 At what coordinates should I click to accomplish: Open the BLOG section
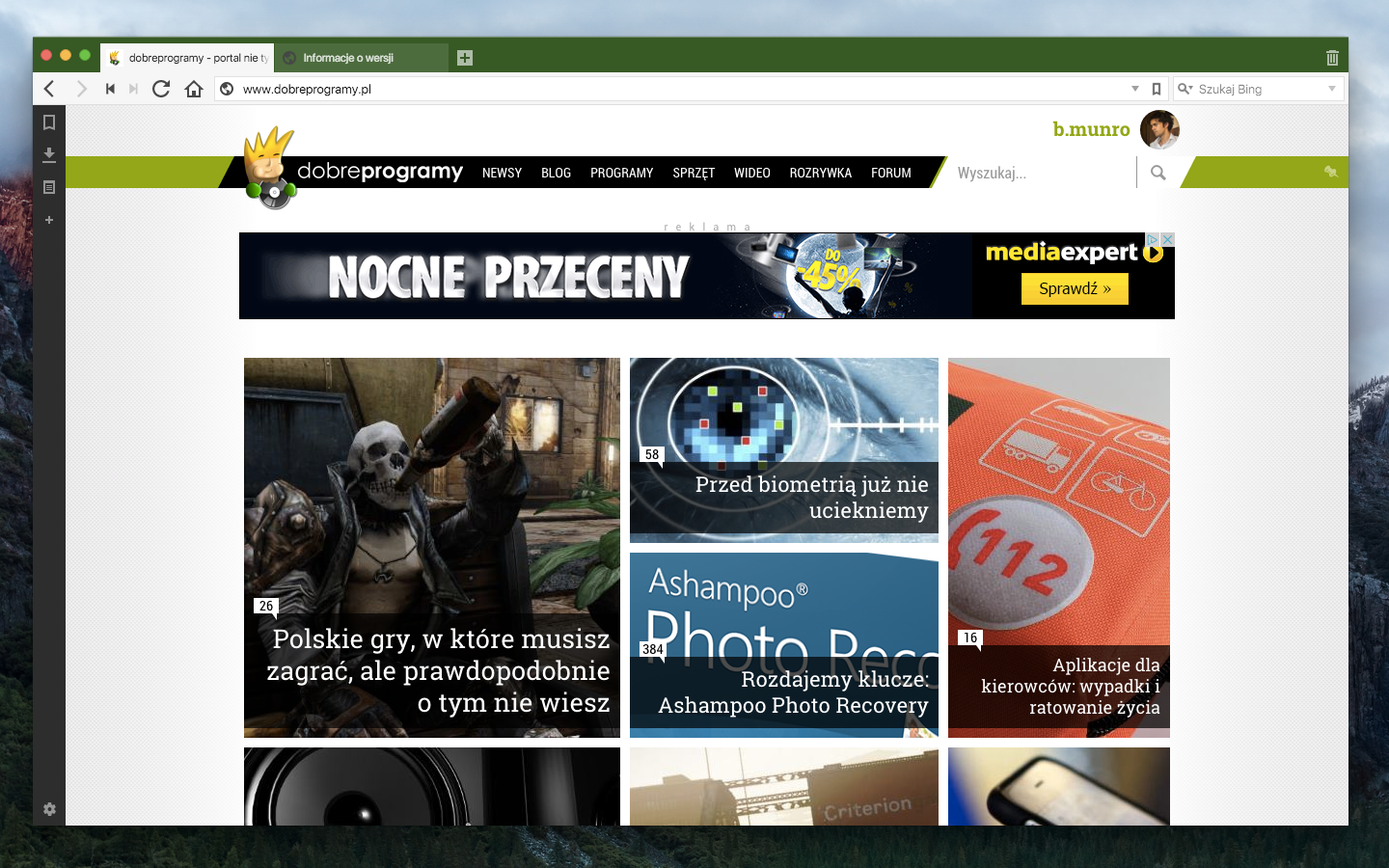(x=556, y=173)
